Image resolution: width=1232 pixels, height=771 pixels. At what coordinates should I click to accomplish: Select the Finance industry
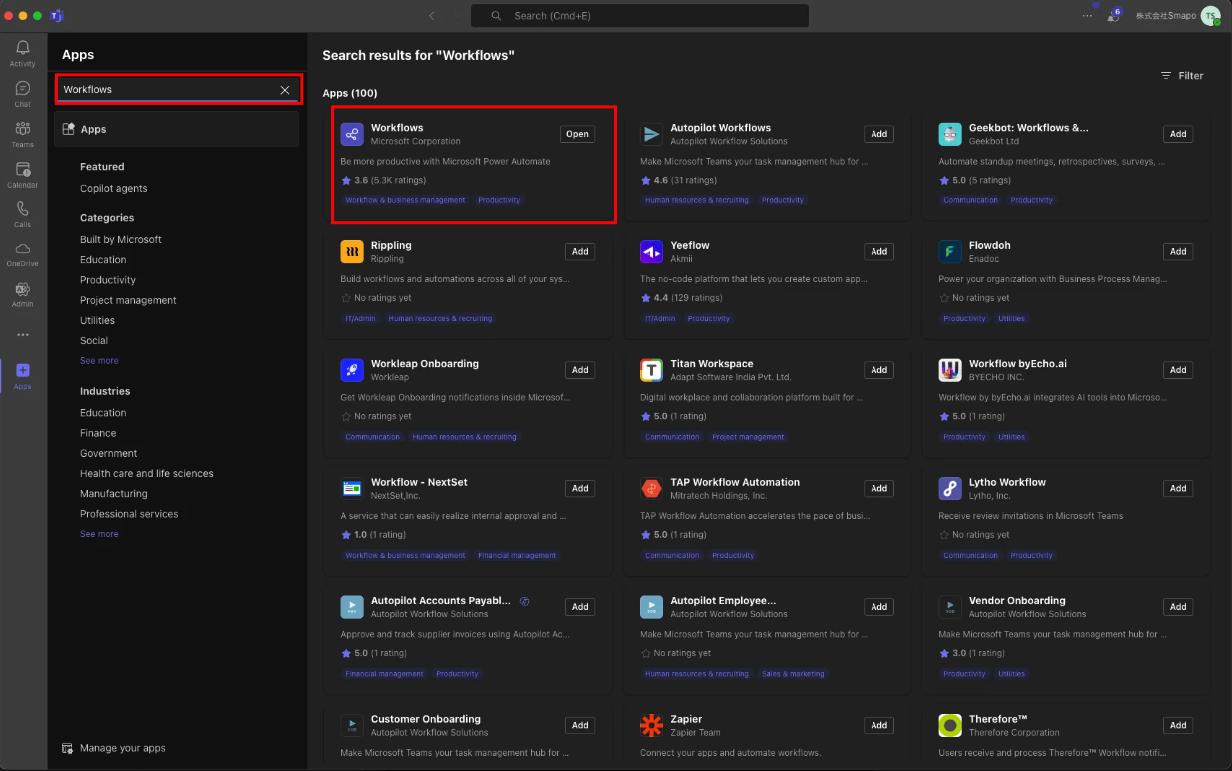click(x=98, y=433)
